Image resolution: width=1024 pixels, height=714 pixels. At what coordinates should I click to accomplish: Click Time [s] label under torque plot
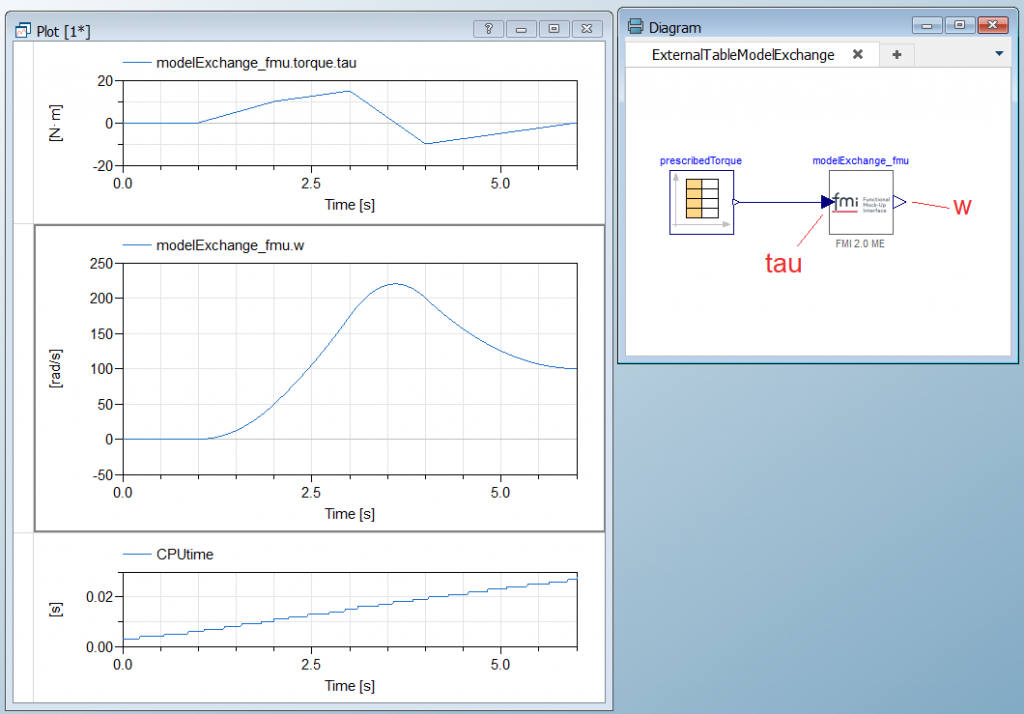tap(349, 205)
